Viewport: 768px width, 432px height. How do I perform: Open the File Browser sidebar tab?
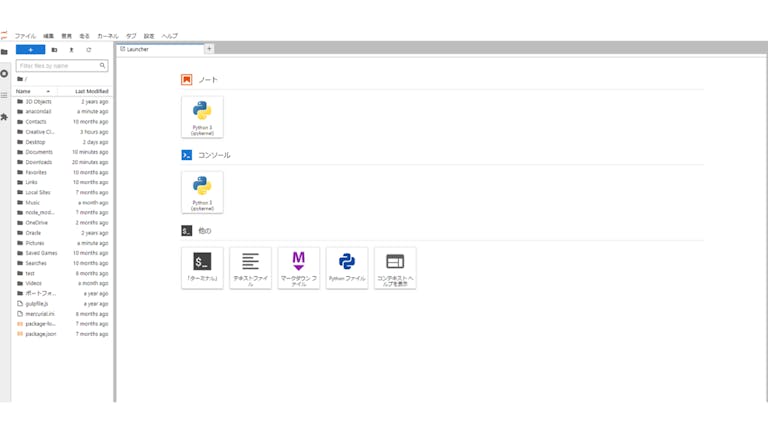pos(4,52)
